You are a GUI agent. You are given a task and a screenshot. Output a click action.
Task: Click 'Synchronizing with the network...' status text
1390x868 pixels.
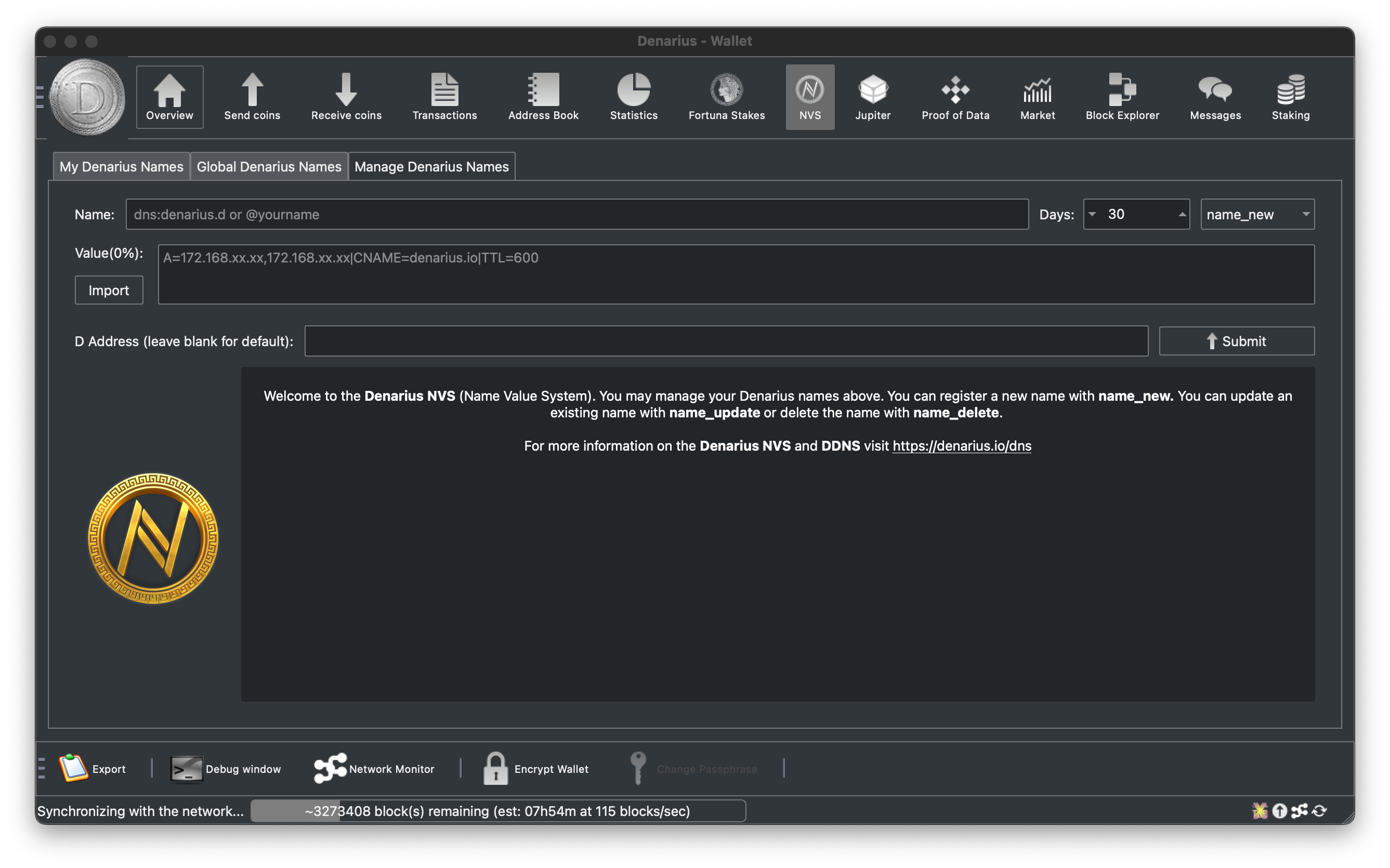point(140,811)
